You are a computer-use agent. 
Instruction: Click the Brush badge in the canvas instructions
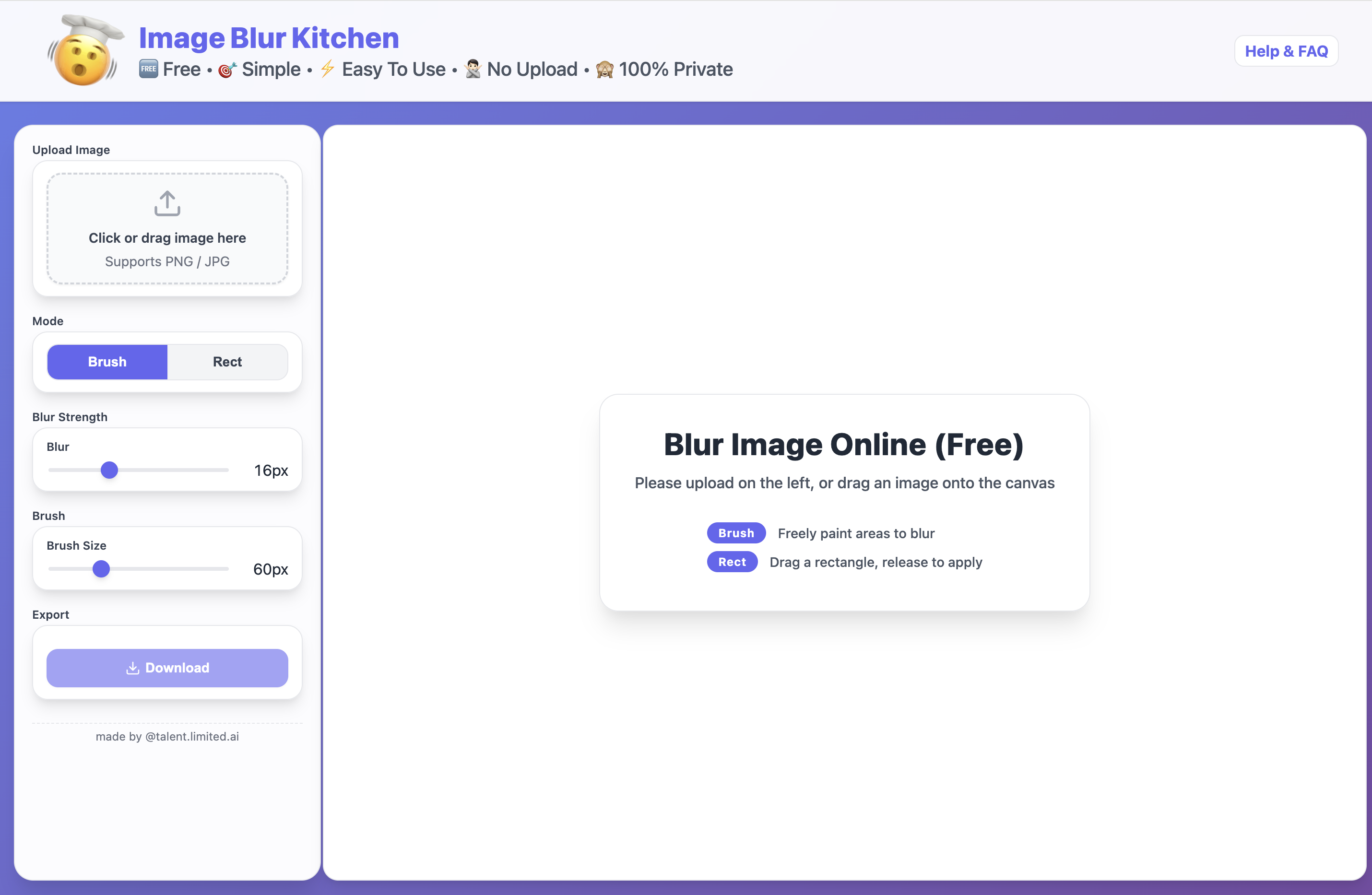tap(736, 532)
